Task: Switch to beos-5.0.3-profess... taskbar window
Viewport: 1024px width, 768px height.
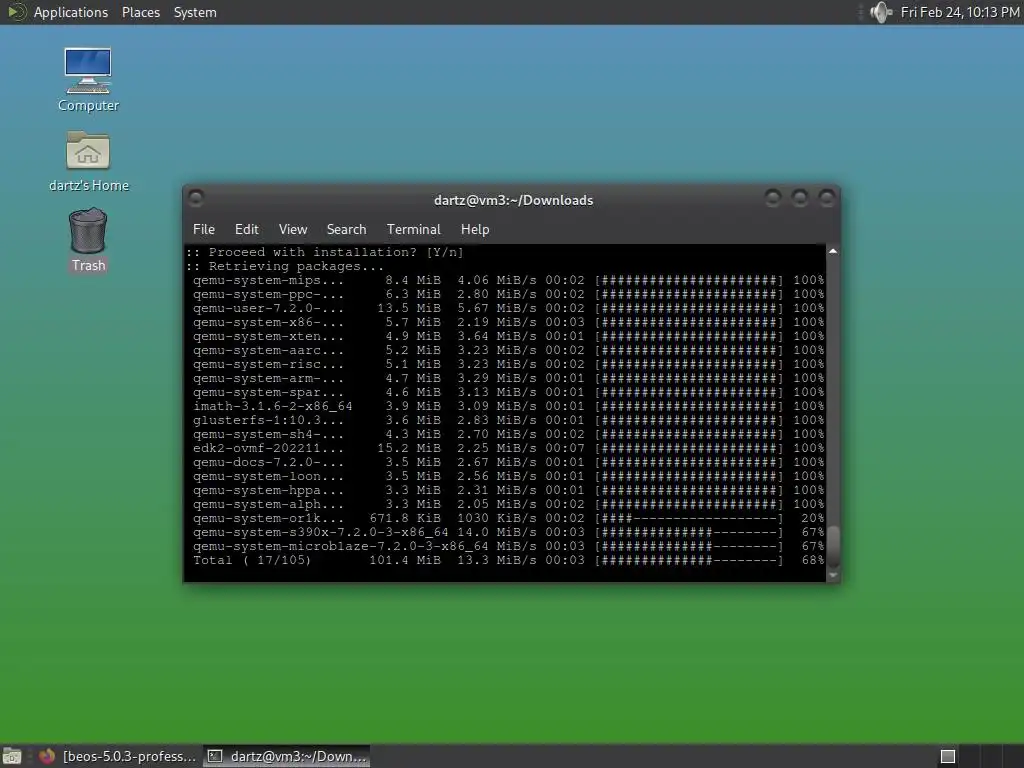Action: point(118,756)
